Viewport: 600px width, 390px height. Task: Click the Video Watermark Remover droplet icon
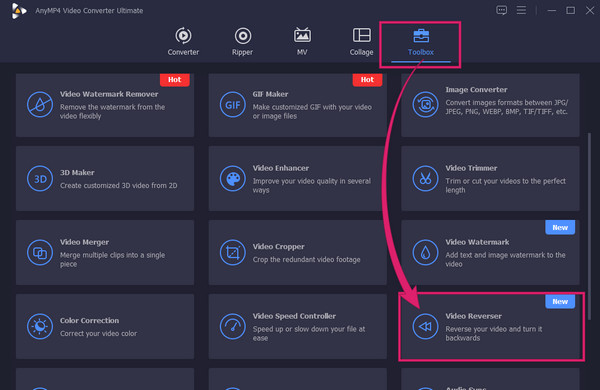pos(40,104)
